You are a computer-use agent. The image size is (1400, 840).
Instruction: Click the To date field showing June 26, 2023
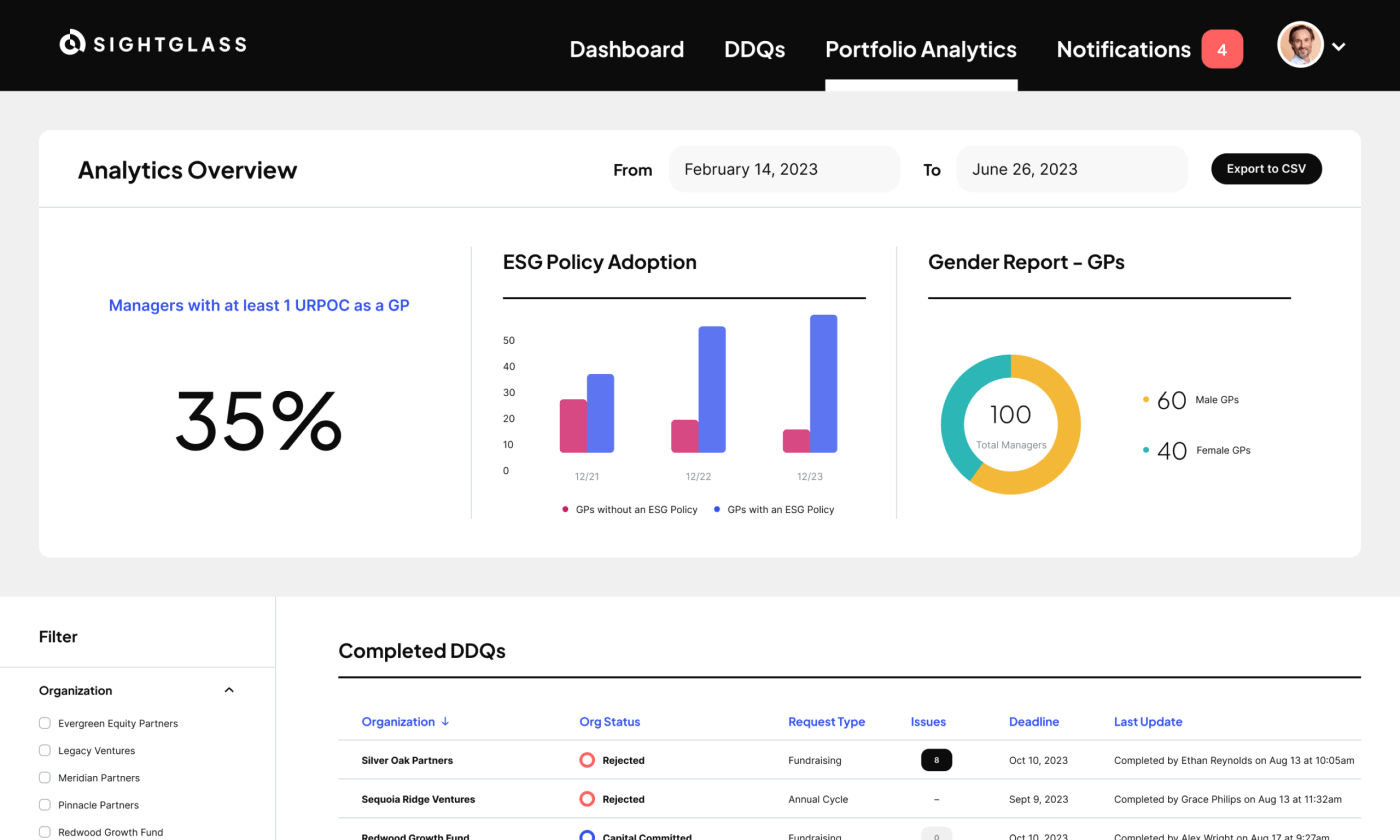click(x=1071, y=169)
